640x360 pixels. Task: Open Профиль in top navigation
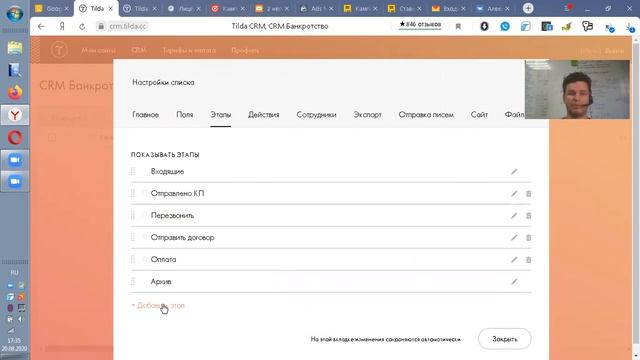[245, 51]
